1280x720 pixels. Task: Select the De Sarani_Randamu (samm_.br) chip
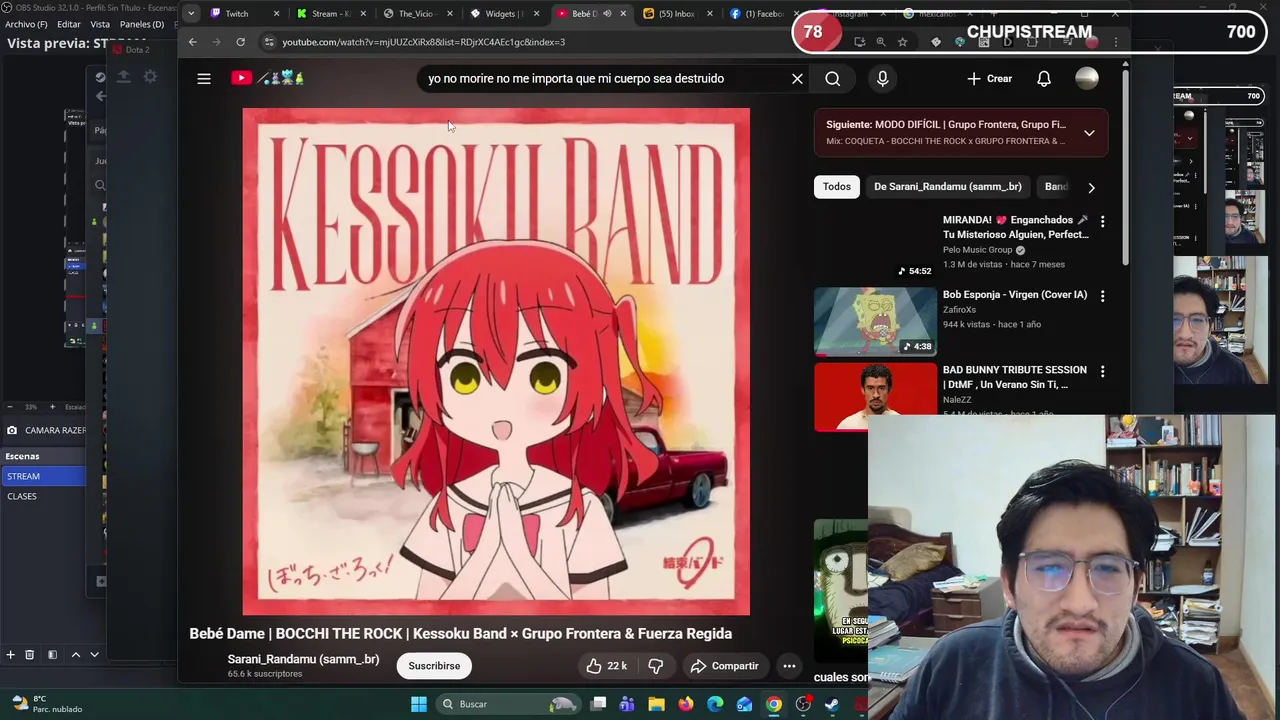[947, 187]
